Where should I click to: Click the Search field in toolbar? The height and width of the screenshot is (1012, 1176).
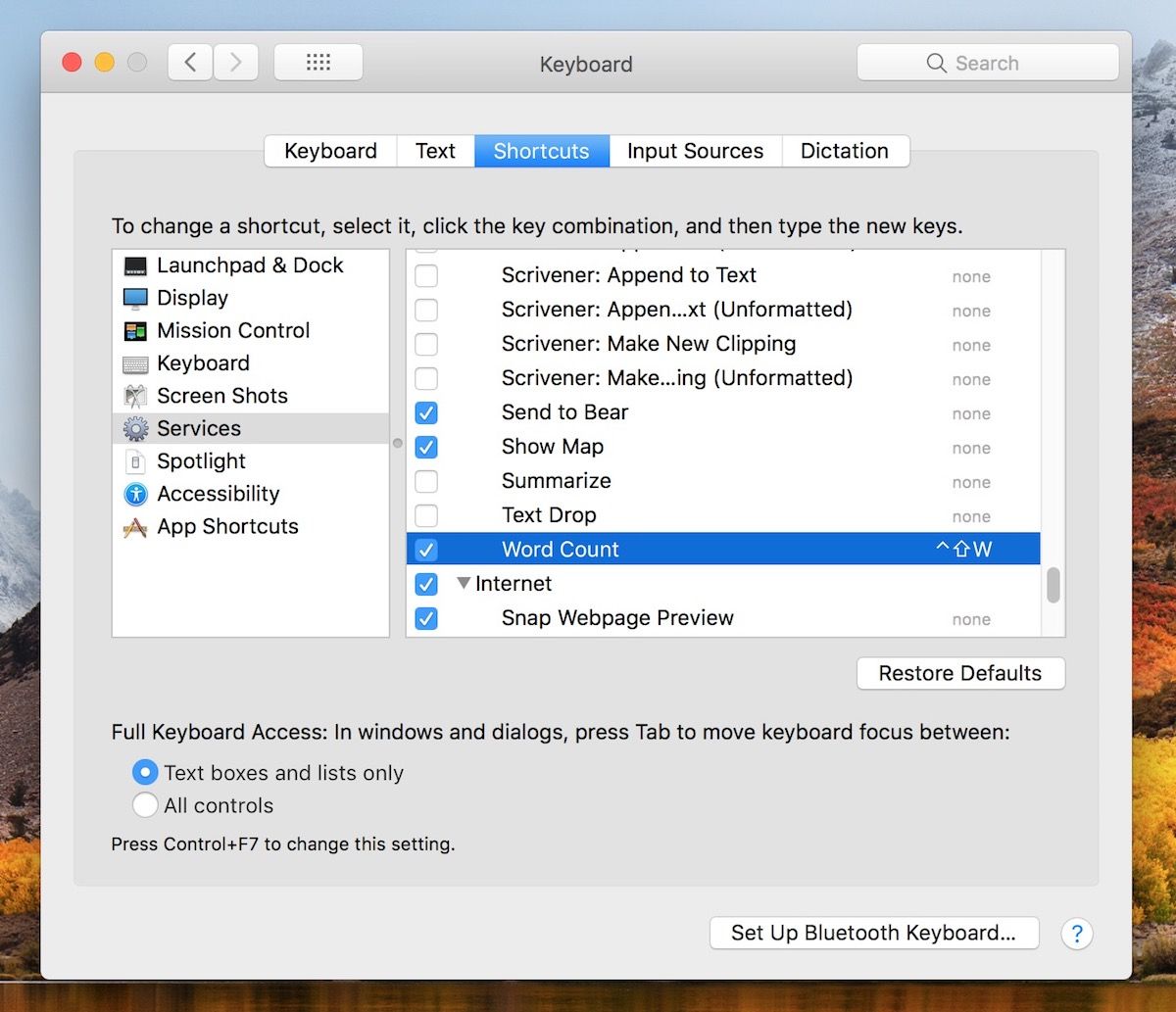pyautogui.click(x=987, y=63)
